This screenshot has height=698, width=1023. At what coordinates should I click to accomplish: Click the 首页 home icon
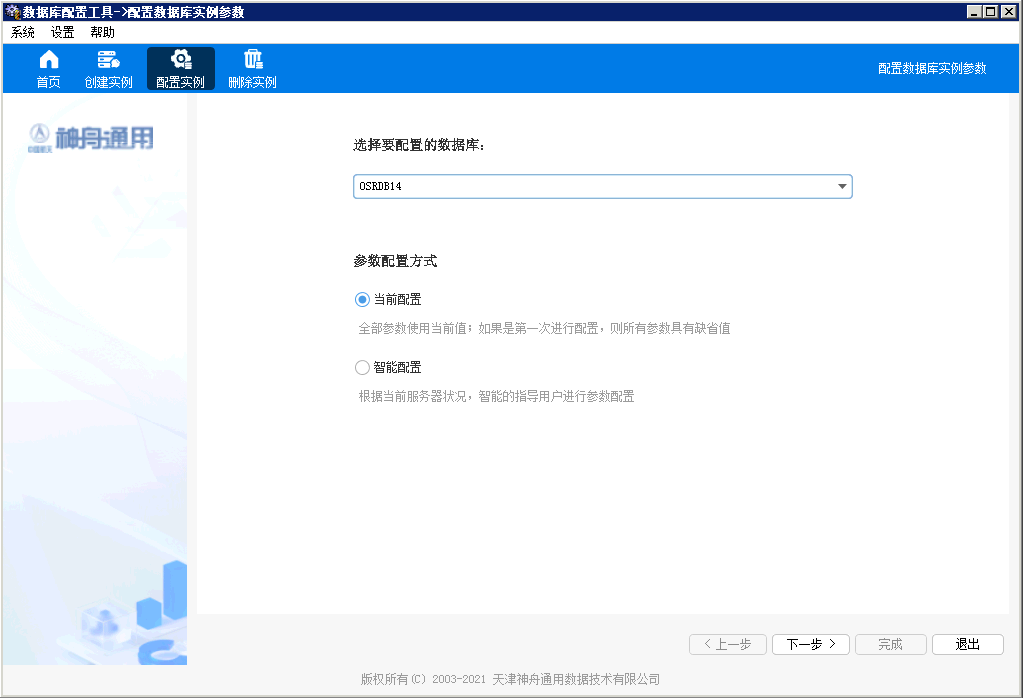pyautogui.click(x=48, y=60)
